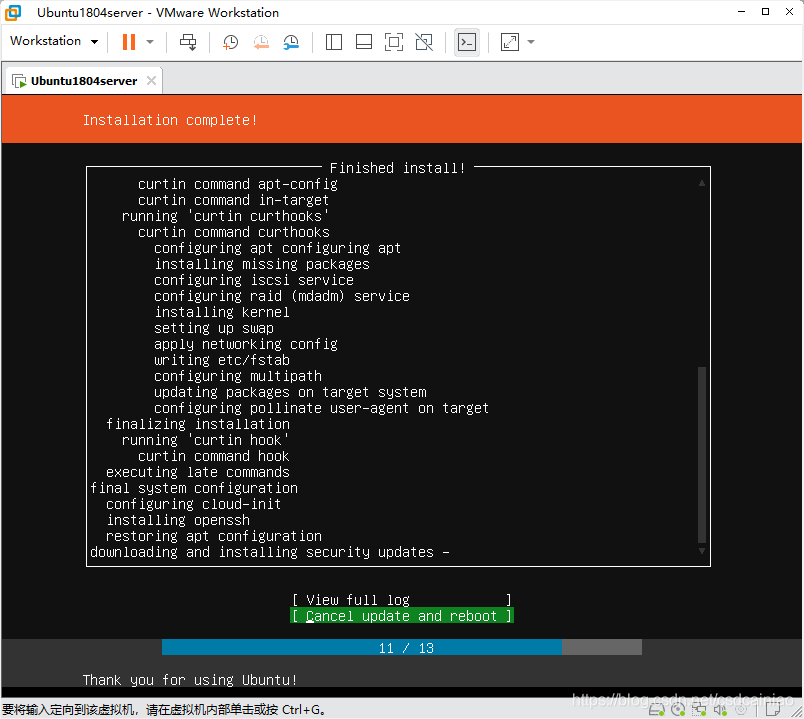Click the 'finalizing installation' log line
The width and height of the screenshot is (804, 719).
(198, 424)
